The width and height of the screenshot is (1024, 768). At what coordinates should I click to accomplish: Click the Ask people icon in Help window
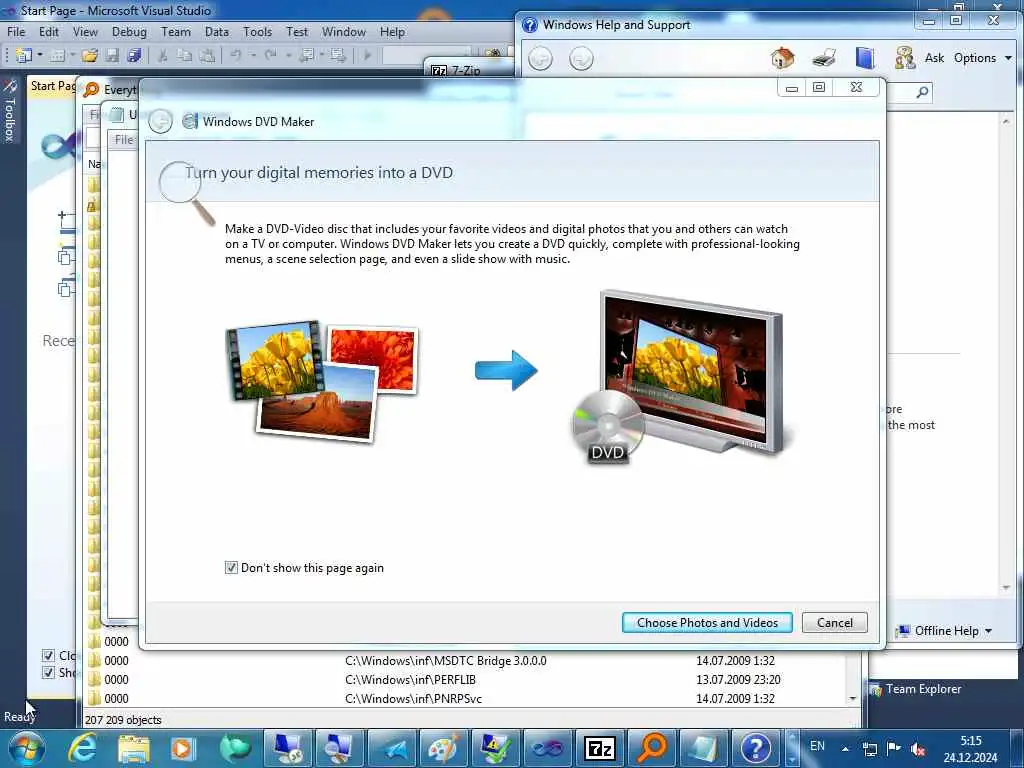(905, 58)
